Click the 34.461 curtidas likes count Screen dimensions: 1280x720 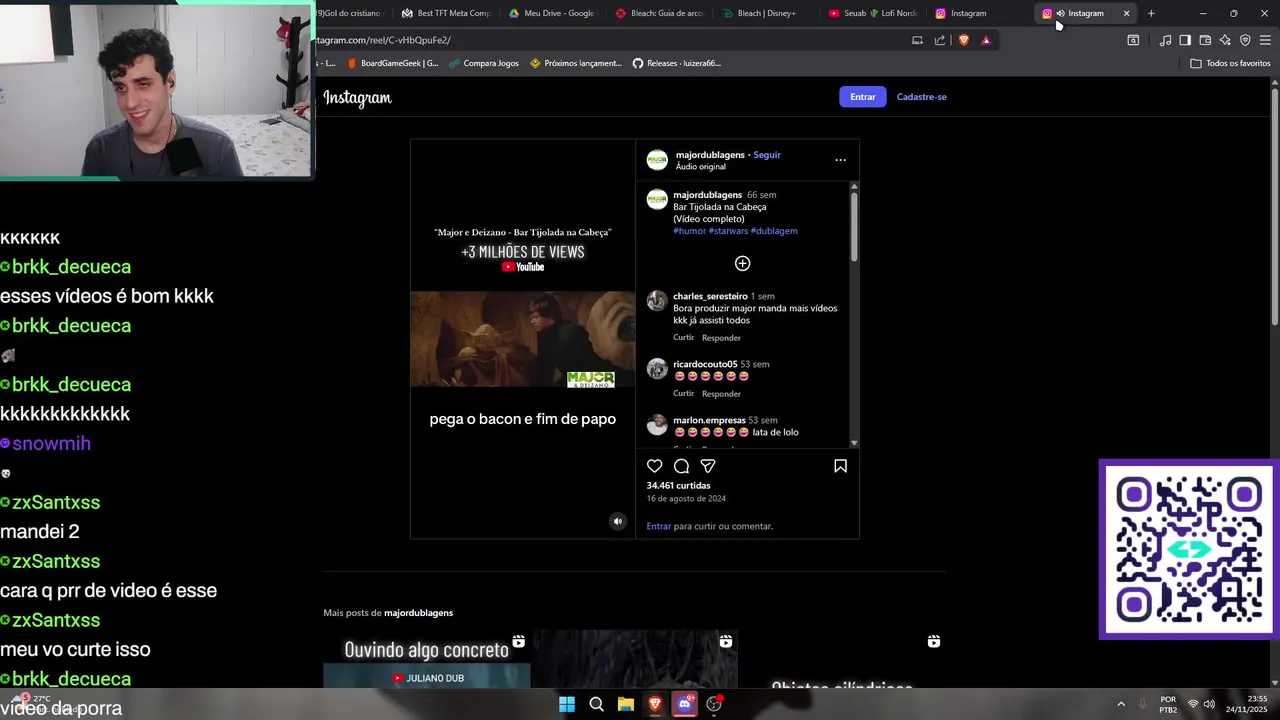point(678,486)
